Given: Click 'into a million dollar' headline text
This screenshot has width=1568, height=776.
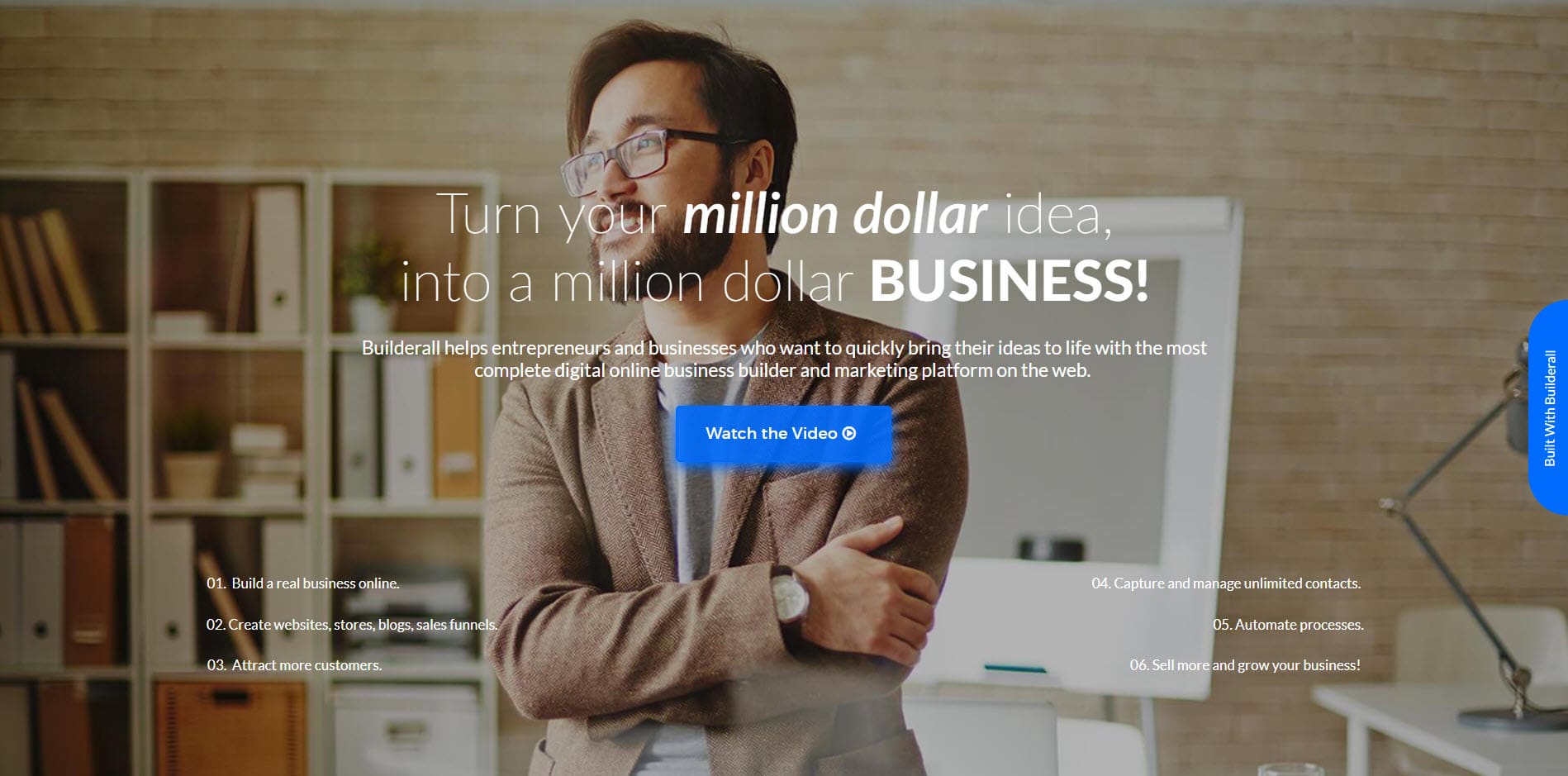Looking at the screenshot, I should tap(627, 283).
